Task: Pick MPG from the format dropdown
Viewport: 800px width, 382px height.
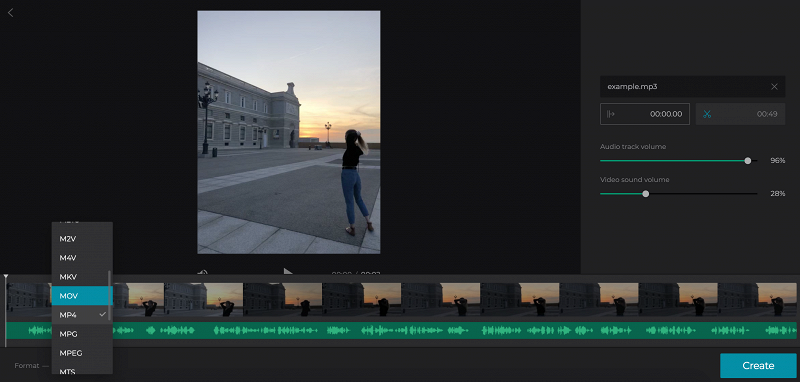Action: click(82, 334)
